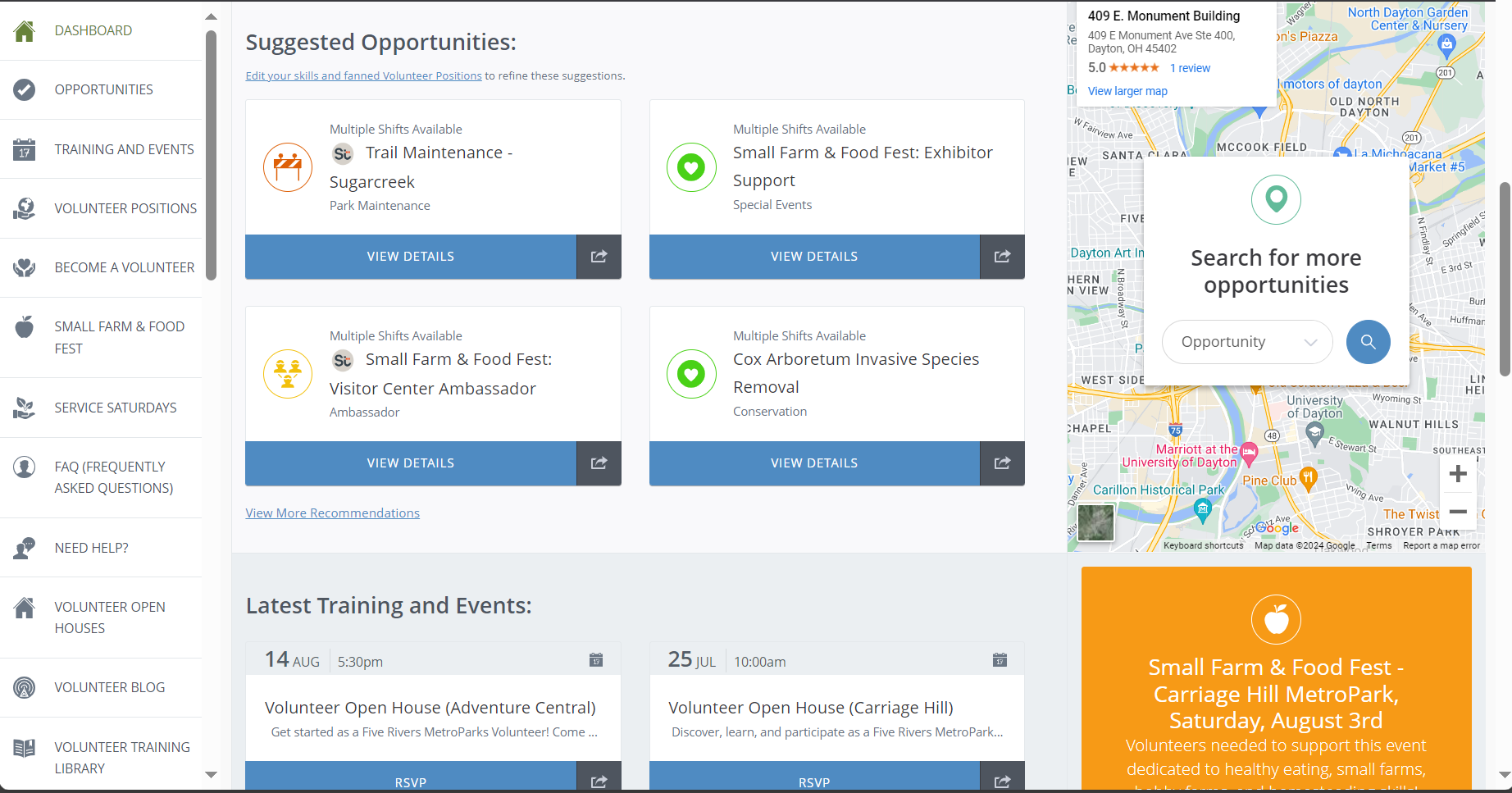Click Report a map error link

[x=1441, y=545]
